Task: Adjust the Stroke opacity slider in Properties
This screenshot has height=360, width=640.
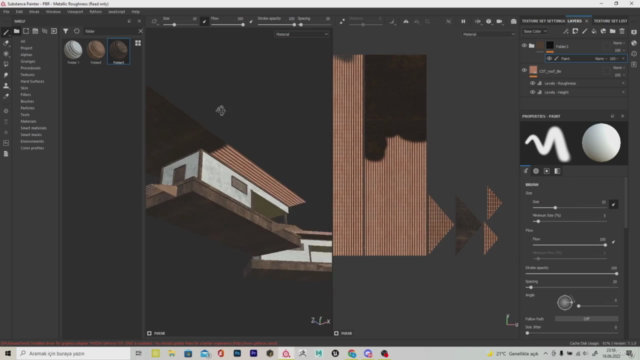Action: click(x=571, y=273)
